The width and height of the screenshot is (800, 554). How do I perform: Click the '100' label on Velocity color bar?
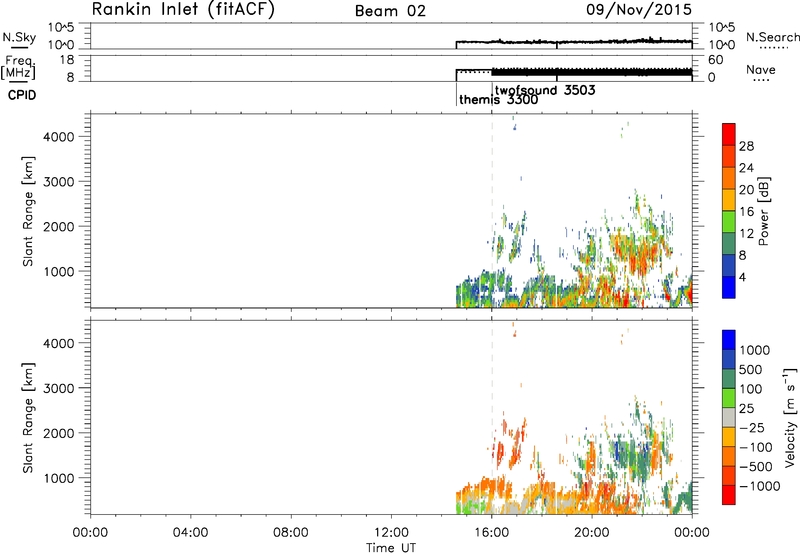tap(750, 389)
